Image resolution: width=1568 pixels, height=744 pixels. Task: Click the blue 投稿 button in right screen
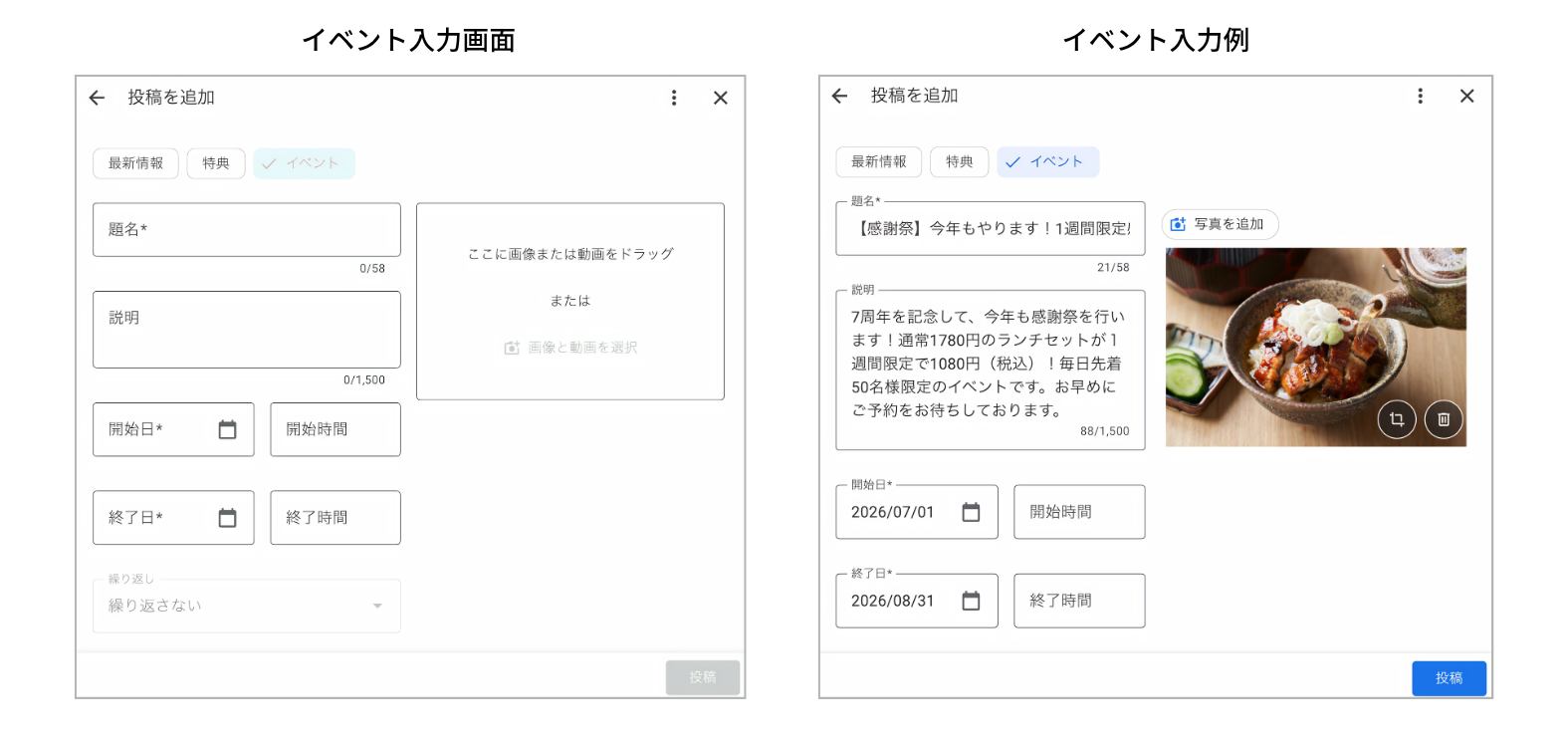(1449, 678)
